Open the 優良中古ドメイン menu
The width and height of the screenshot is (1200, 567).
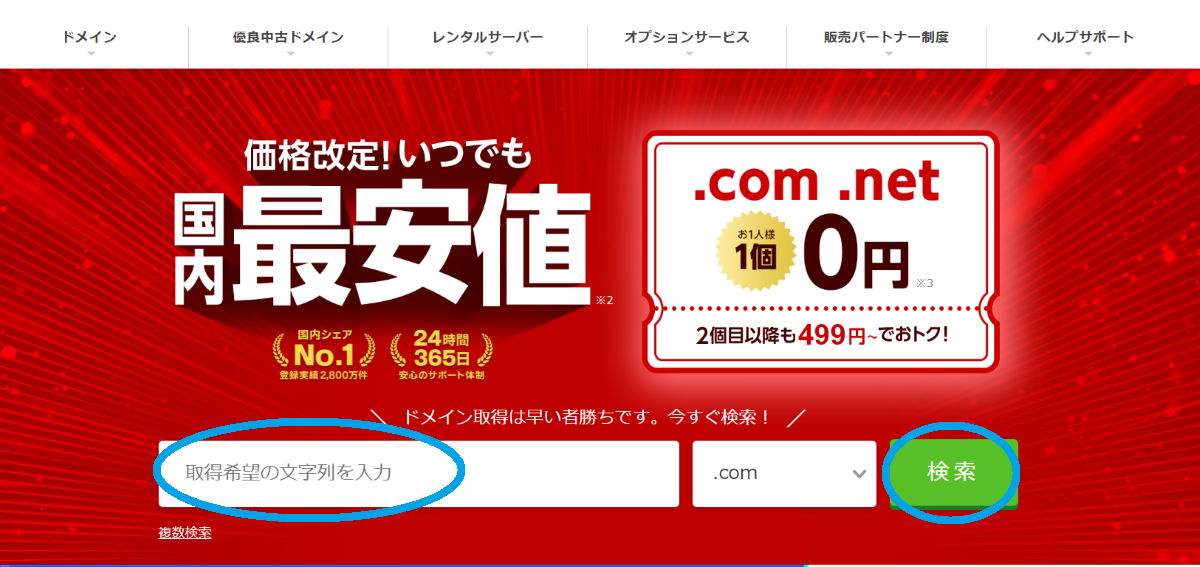288,38
